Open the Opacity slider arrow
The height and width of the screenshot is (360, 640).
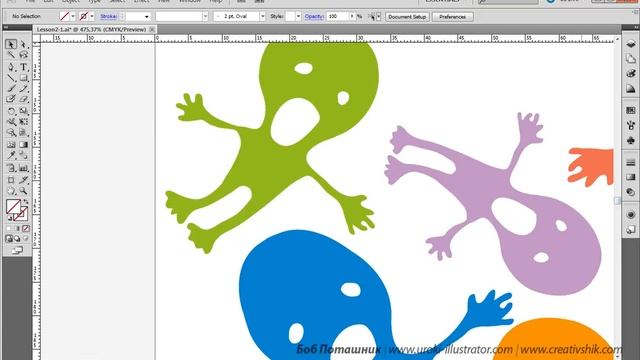coord(352,17)
